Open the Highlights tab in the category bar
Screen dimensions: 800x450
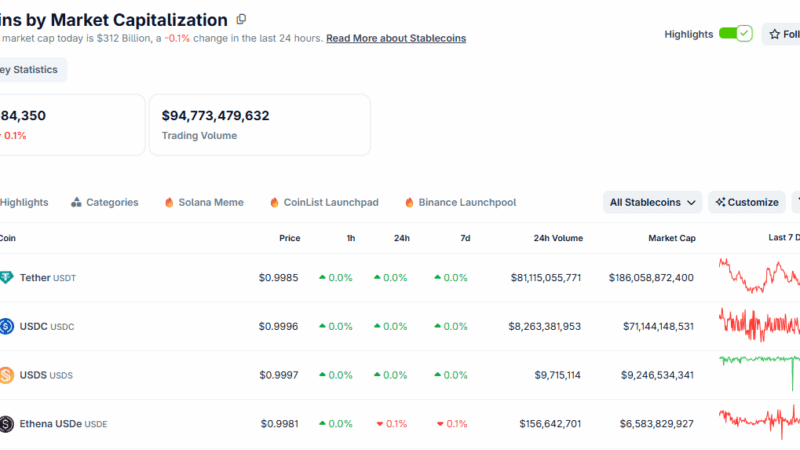(x=24, y=203)
